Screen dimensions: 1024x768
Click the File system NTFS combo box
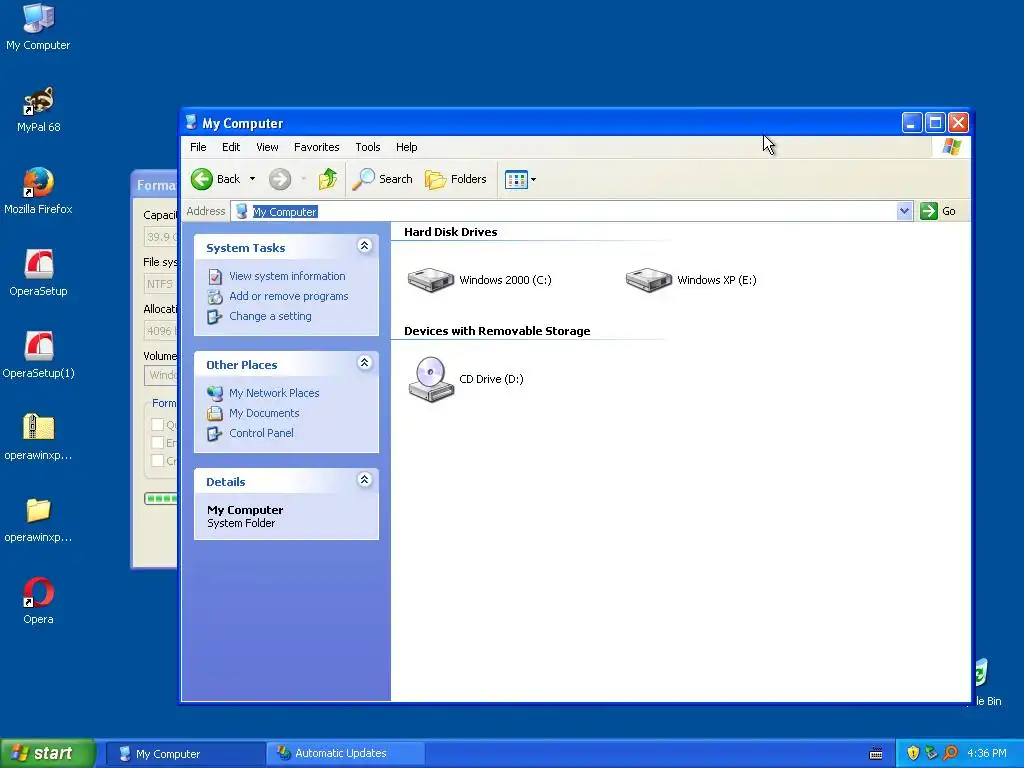[161, 284]
